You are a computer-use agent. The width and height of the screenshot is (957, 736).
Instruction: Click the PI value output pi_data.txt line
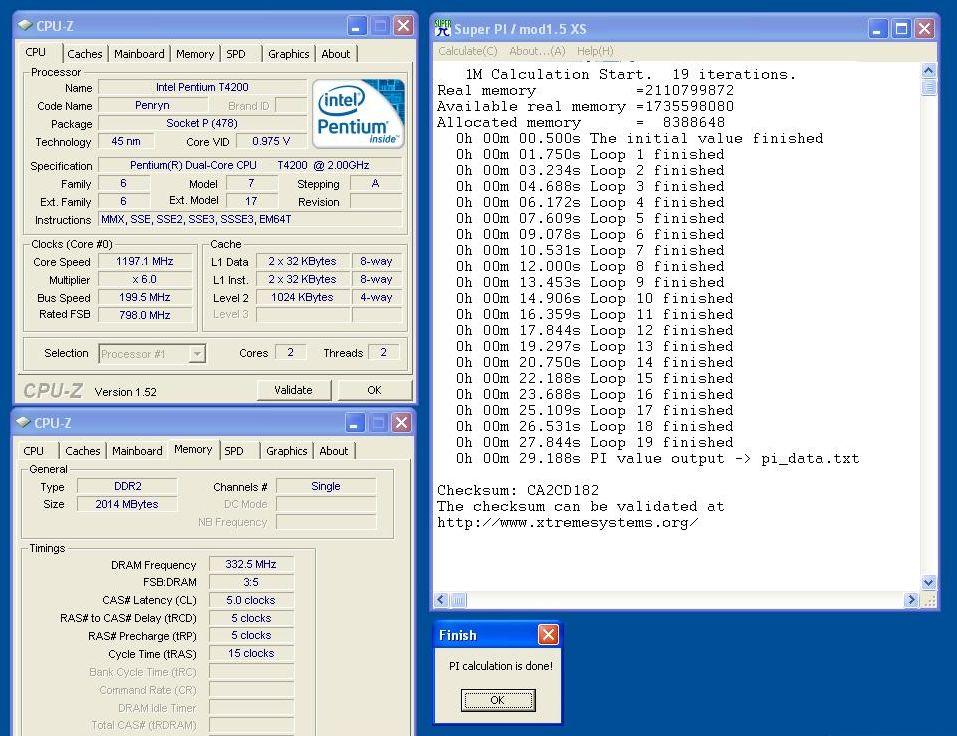pyautogui.click(x=657, y=458)
